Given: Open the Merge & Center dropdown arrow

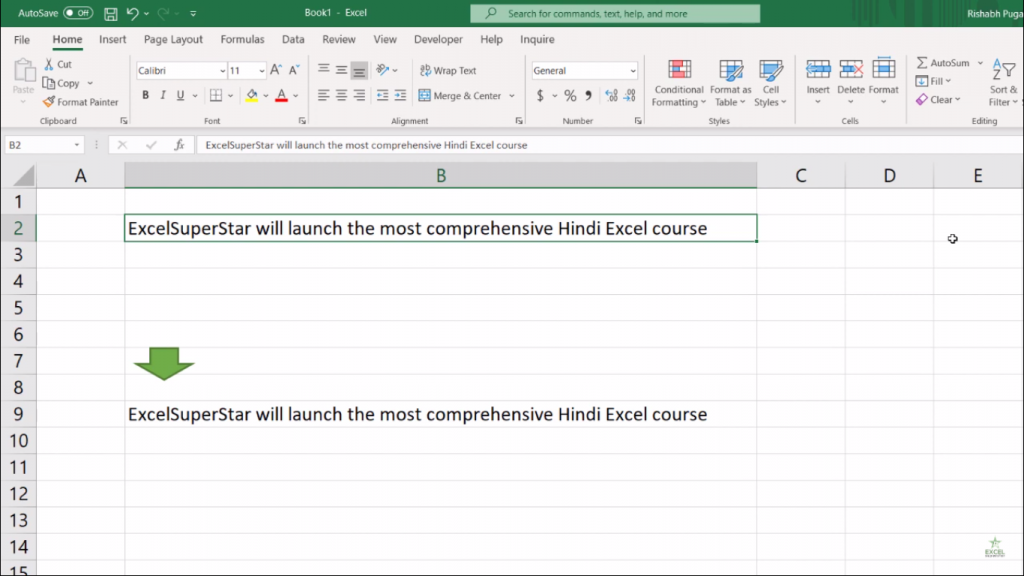Looking at the screenshot, I should [512, 96].
